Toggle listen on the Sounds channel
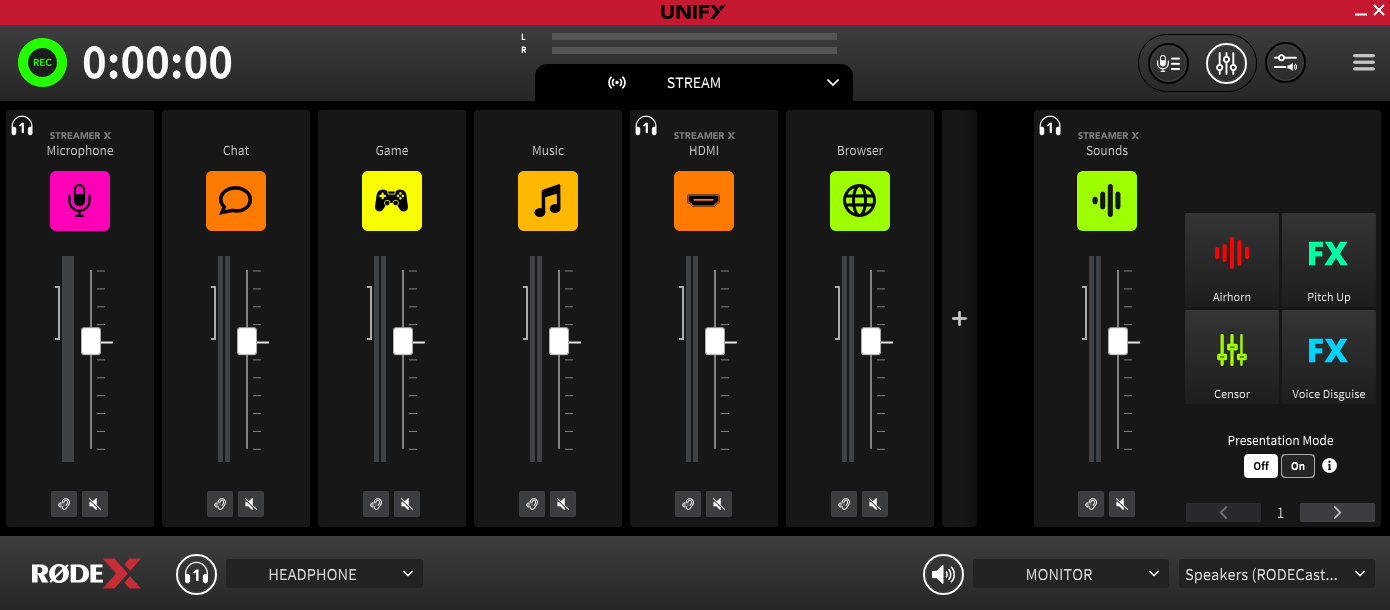 1091,504
